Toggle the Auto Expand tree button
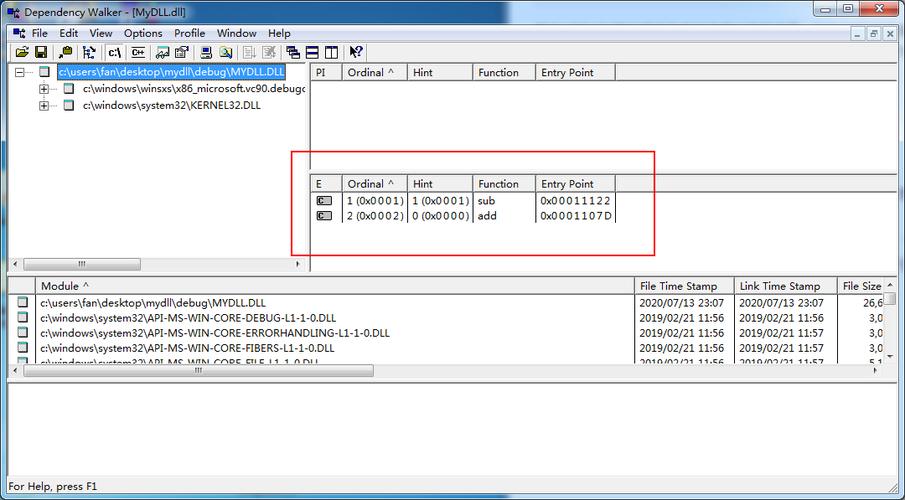 89,53
